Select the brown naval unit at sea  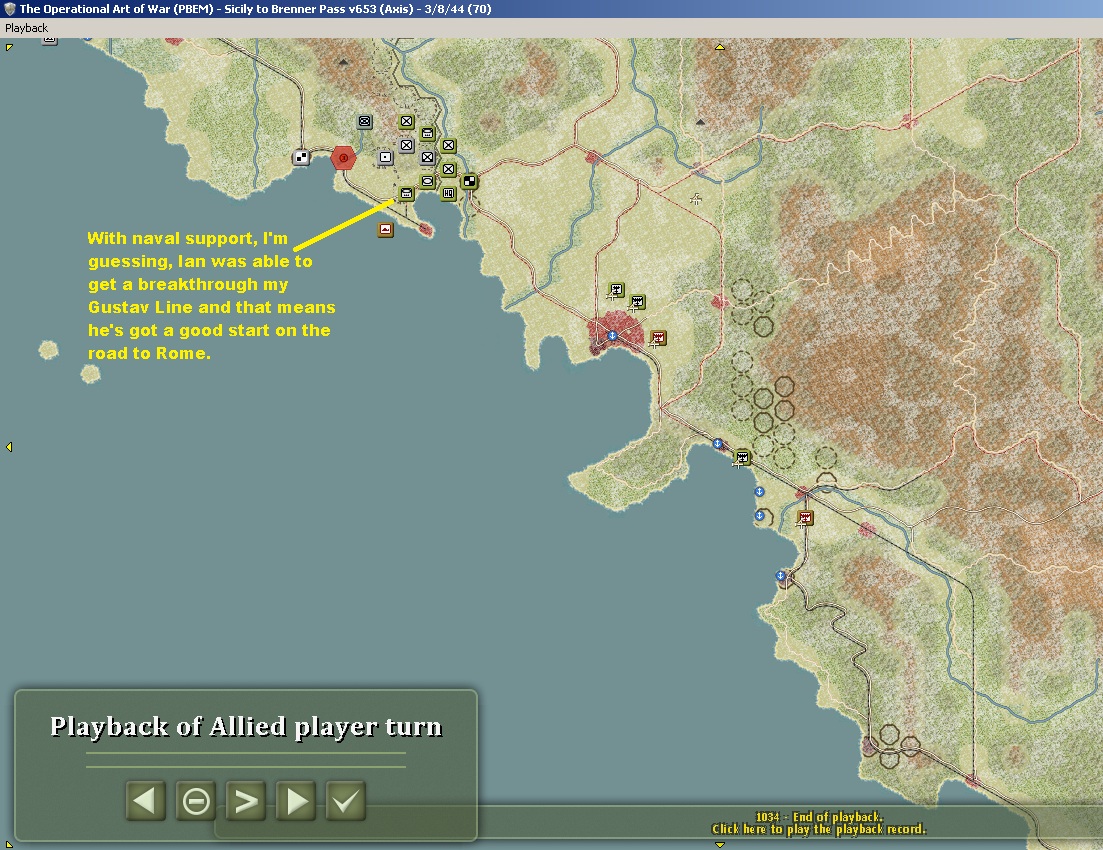385,229
